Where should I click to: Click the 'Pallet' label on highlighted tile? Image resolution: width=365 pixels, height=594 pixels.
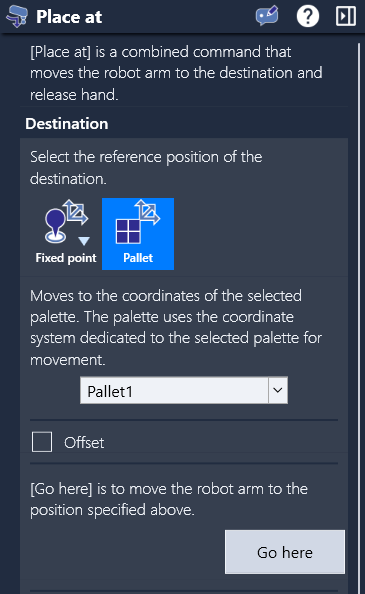(138, 258)
